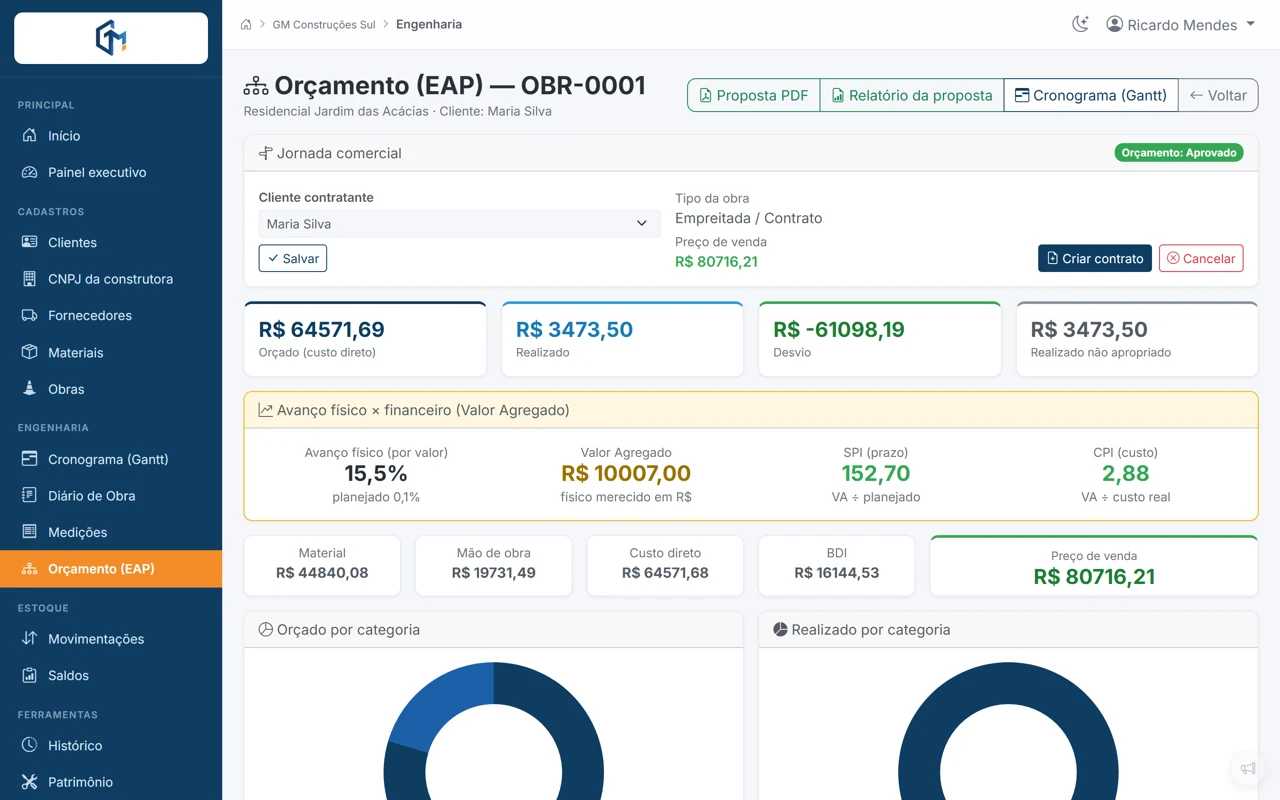Open the Ricardo Mendes user menu
The width and height of the screenshot is (1280, 800).
1181,24
